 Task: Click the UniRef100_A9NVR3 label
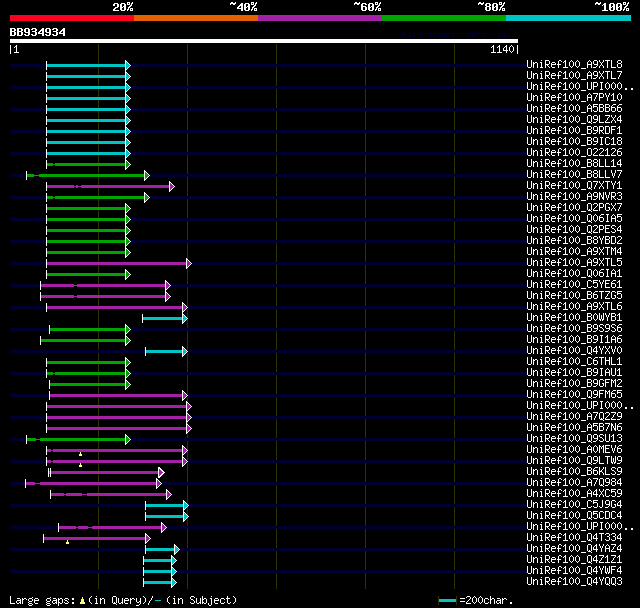coord(574,197)
